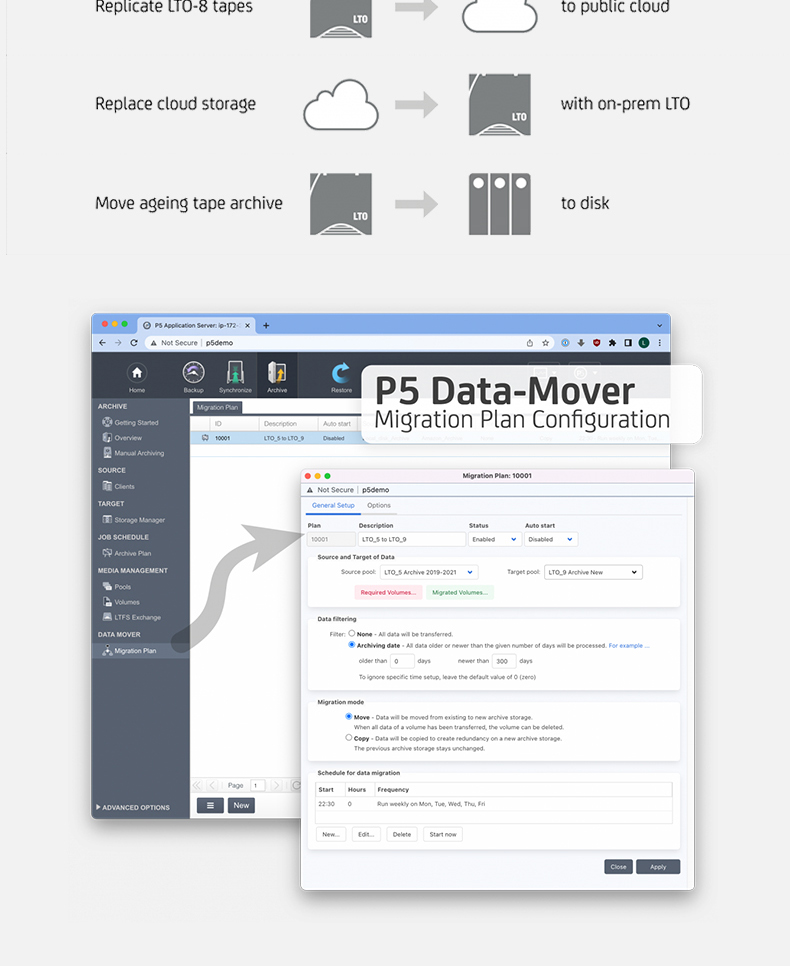Switch to the Options tab
The image size is (790, 966).
(x=379, y=505)
